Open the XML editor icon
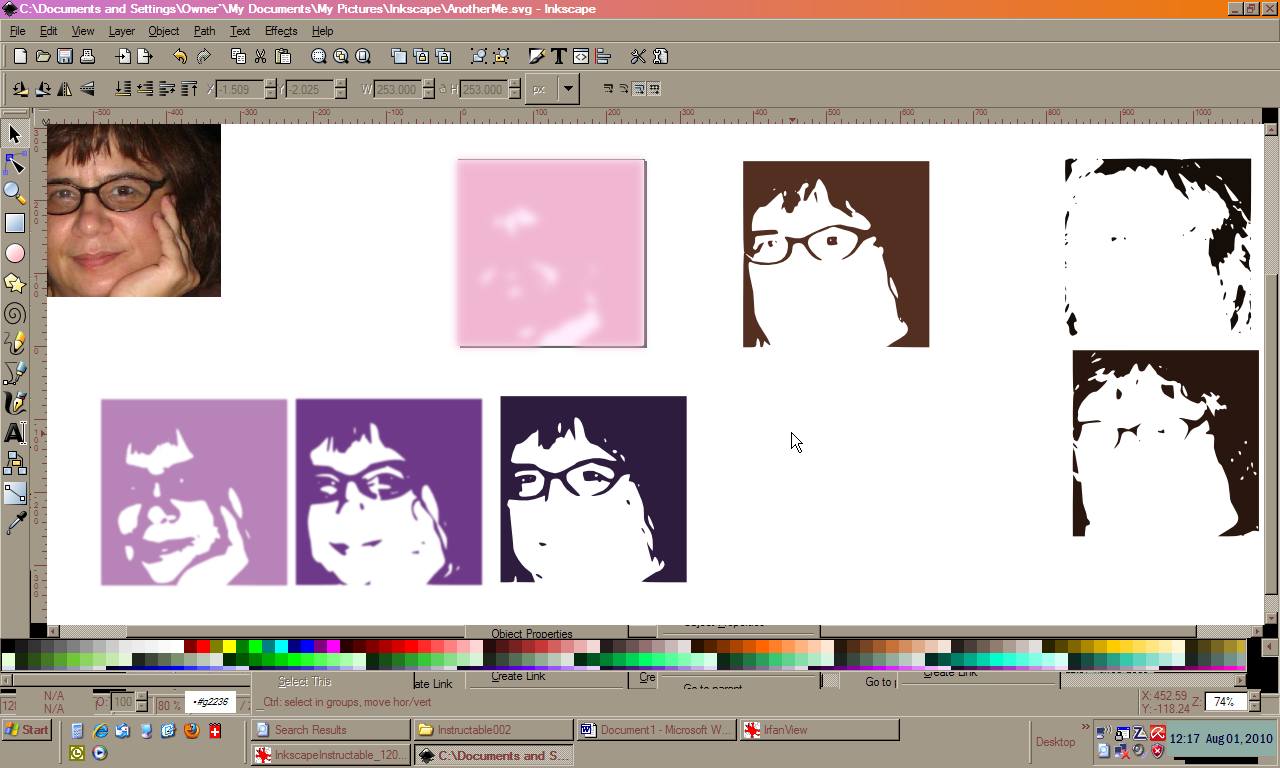This screenshot has height=768, width=1280. (581, 56)
